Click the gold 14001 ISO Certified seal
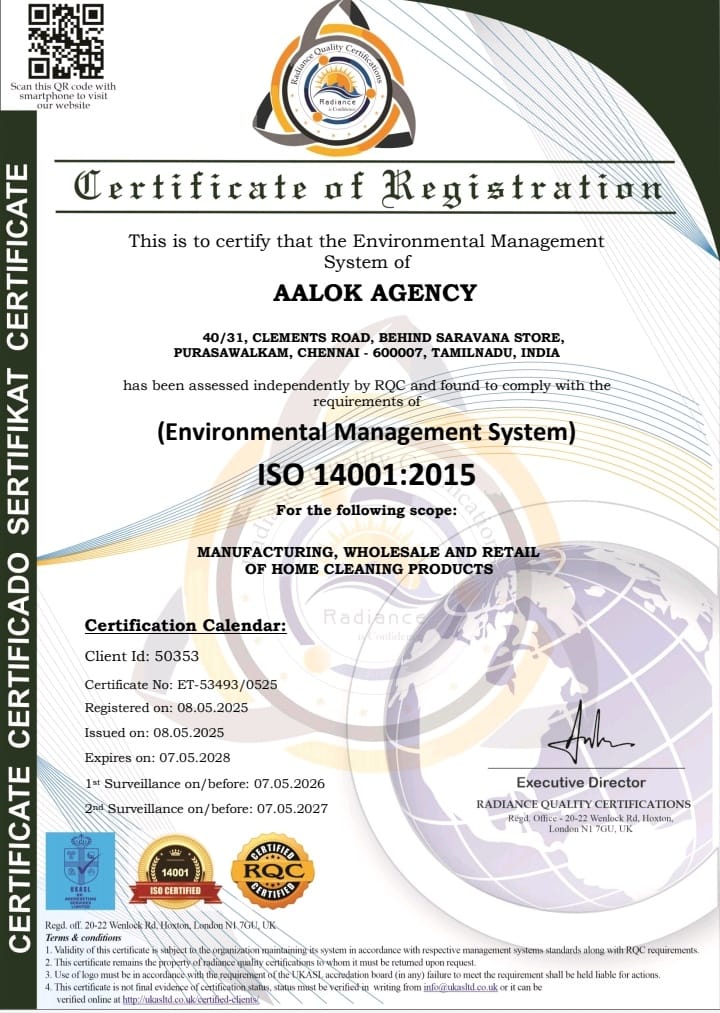This screenshot has width=720, height=1013. coord(176,870)
